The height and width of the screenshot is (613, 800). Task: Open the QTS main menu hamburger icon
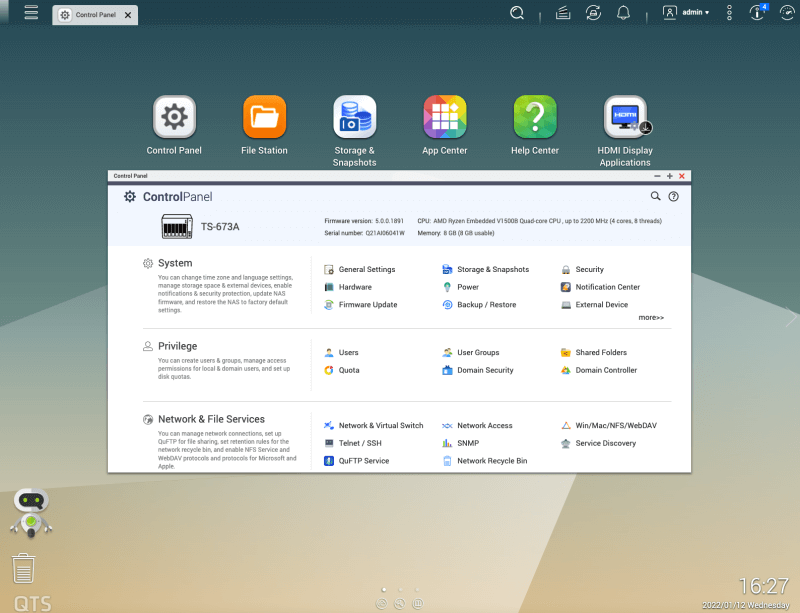[x=31, y=12]
